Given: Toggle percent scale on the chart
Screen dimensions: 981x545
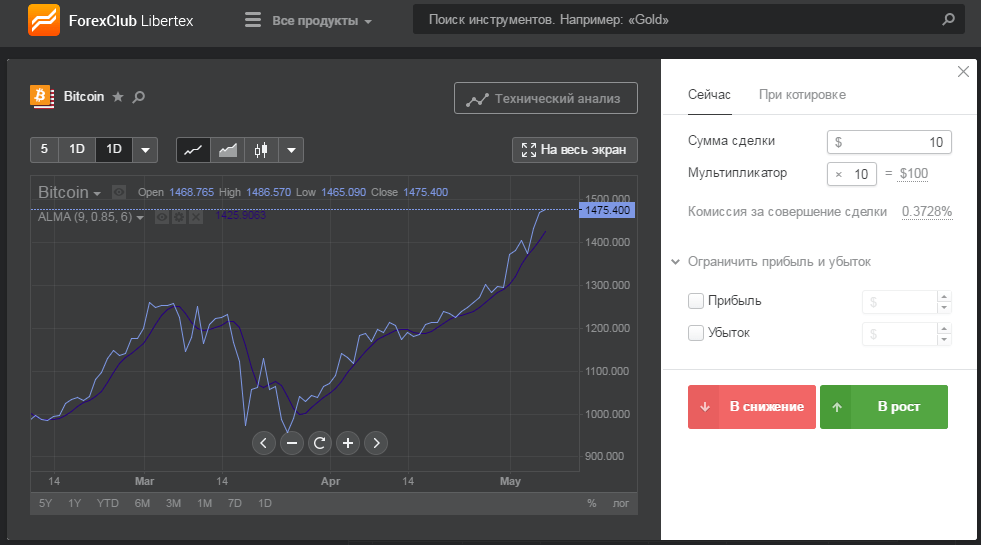Looking at the screenshot, I should click(x=591, y=503).
